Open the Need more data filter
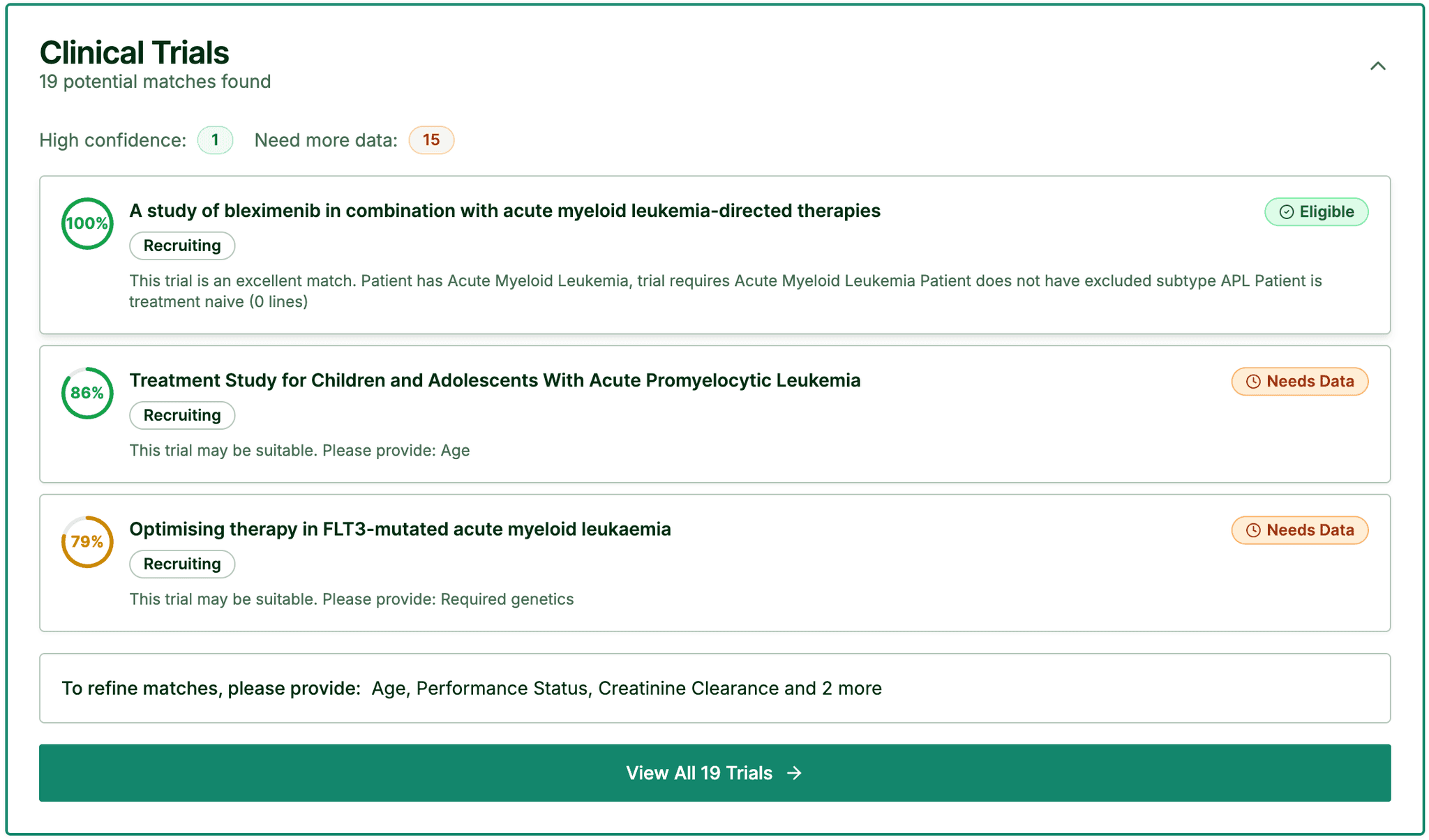 (x=431, y=140)
